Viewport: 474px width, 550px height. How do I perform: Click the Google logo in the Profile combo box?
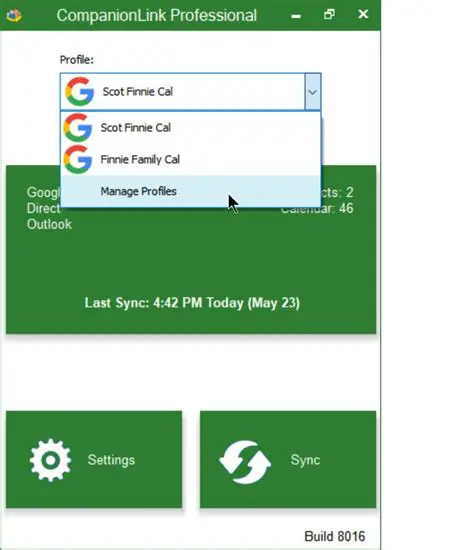pyautogui.click(x=80, y=92)
